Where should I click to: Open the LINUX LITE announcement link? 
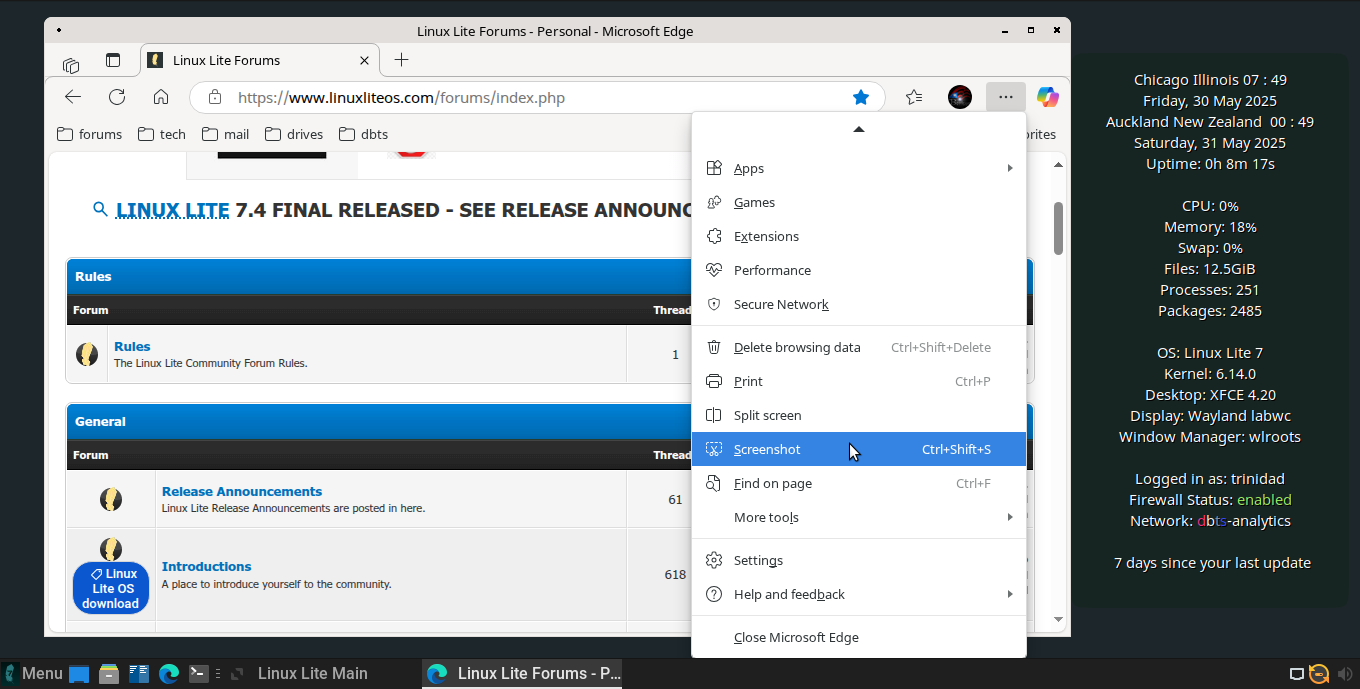coord(173,210)
